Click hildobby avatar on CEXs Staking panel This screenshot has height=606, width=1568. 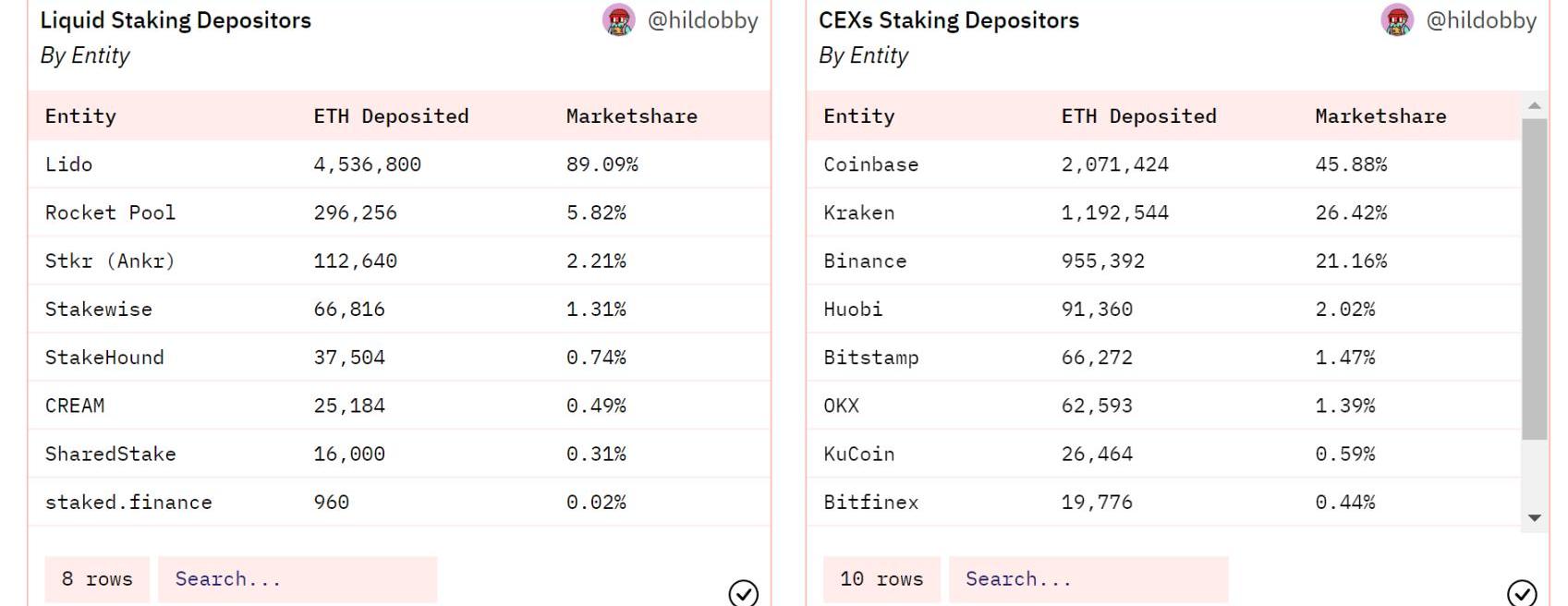click(x=1397, y=20)
